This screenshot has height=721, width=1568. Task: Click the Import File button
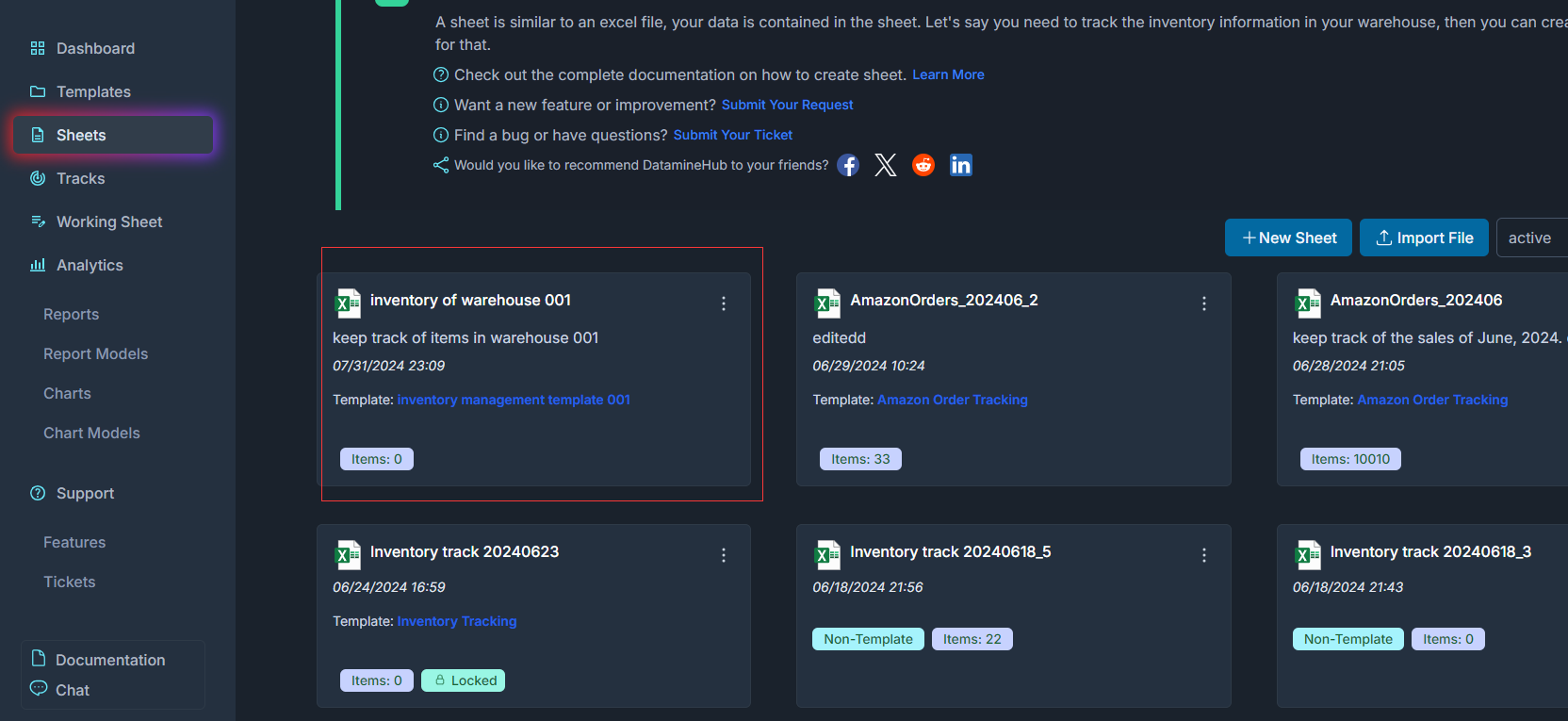point(1424,238)
